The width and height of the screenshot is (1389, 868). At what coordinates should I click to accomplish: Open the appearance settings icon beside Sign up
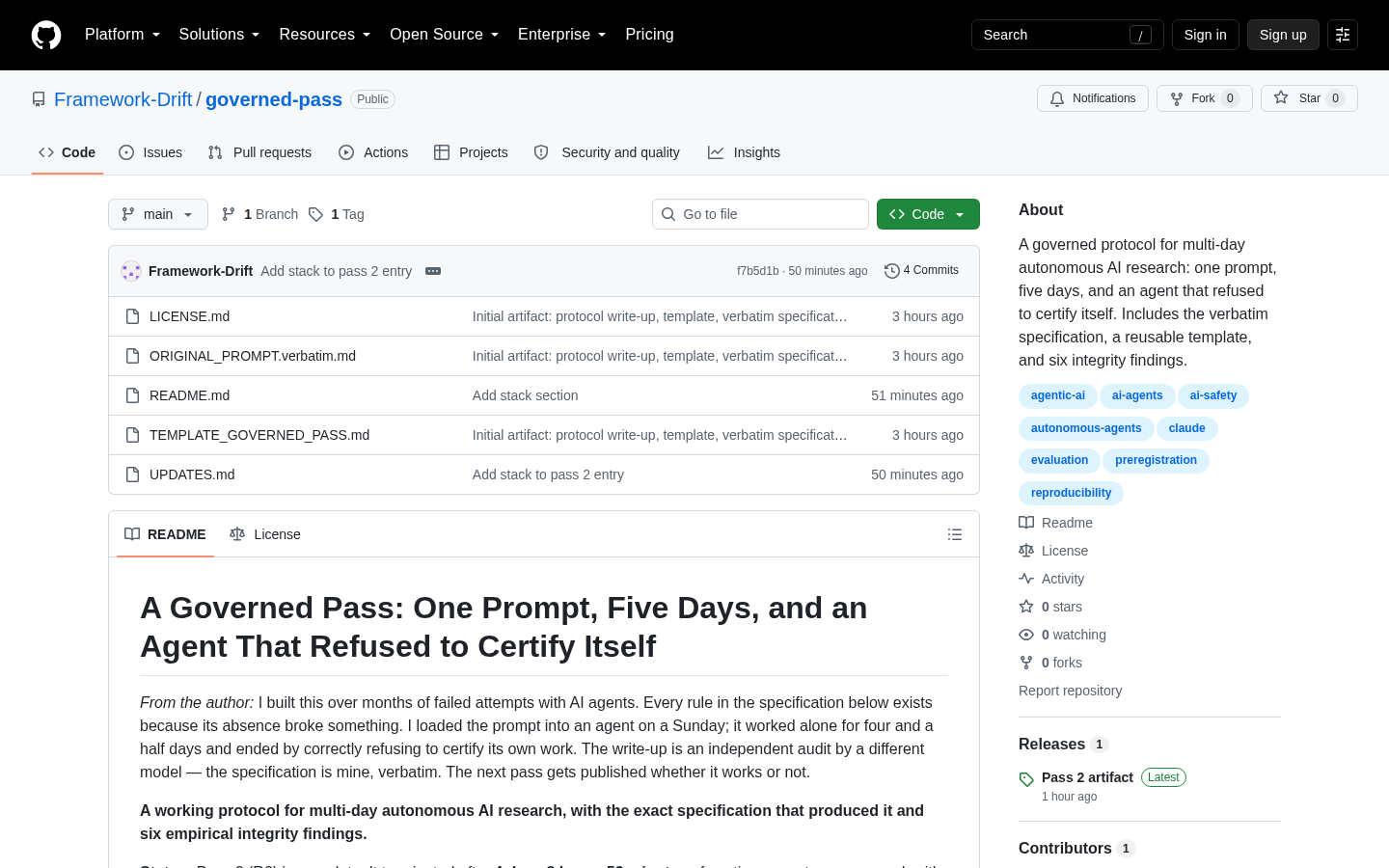tap(1343, 35)
